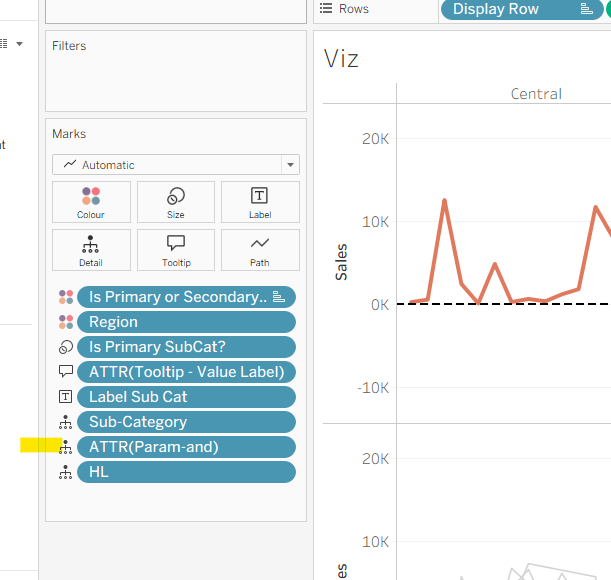611x580 pixels.
Task: Click the Central column header
Action: tap(536, 94)
